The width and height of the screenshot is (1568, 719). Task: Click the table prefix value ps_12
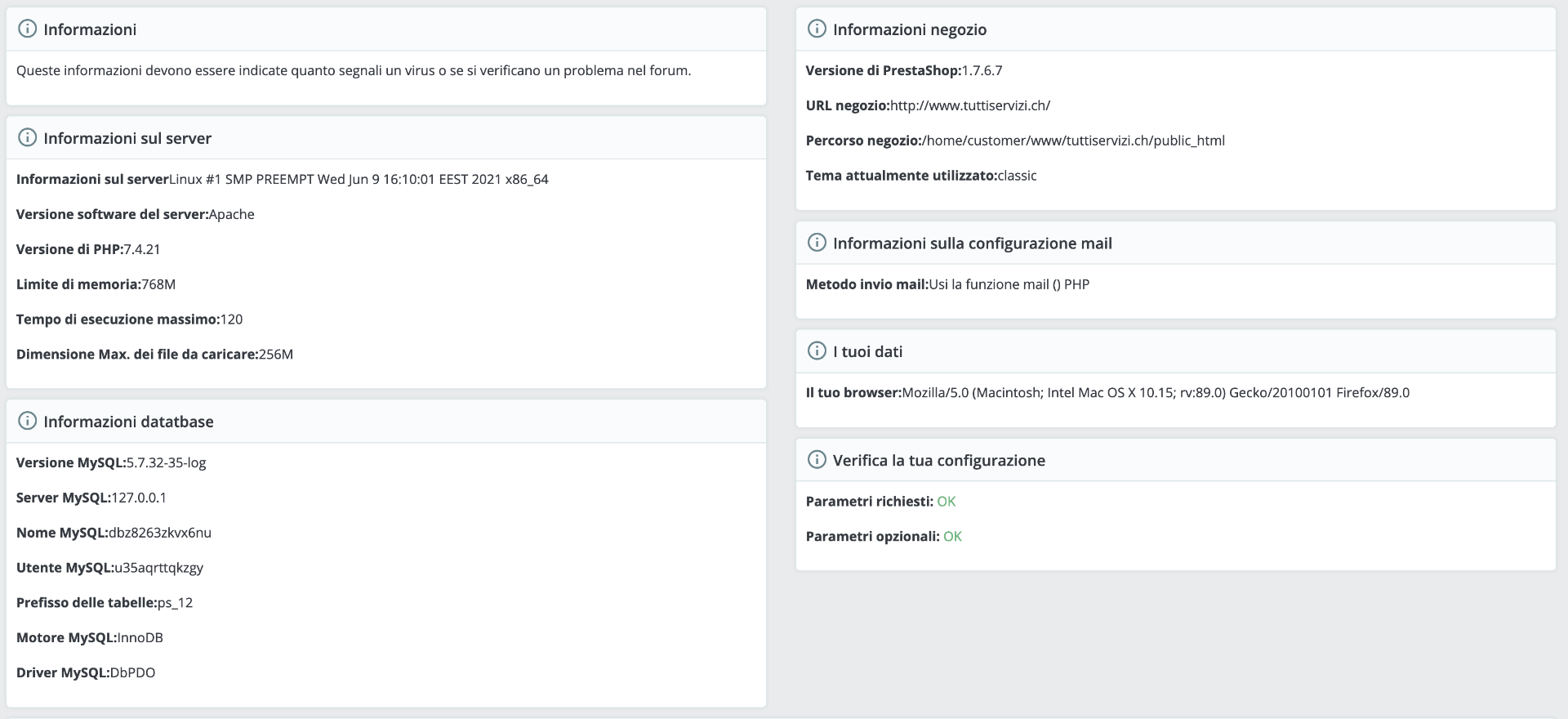click(x=175, y=603)
